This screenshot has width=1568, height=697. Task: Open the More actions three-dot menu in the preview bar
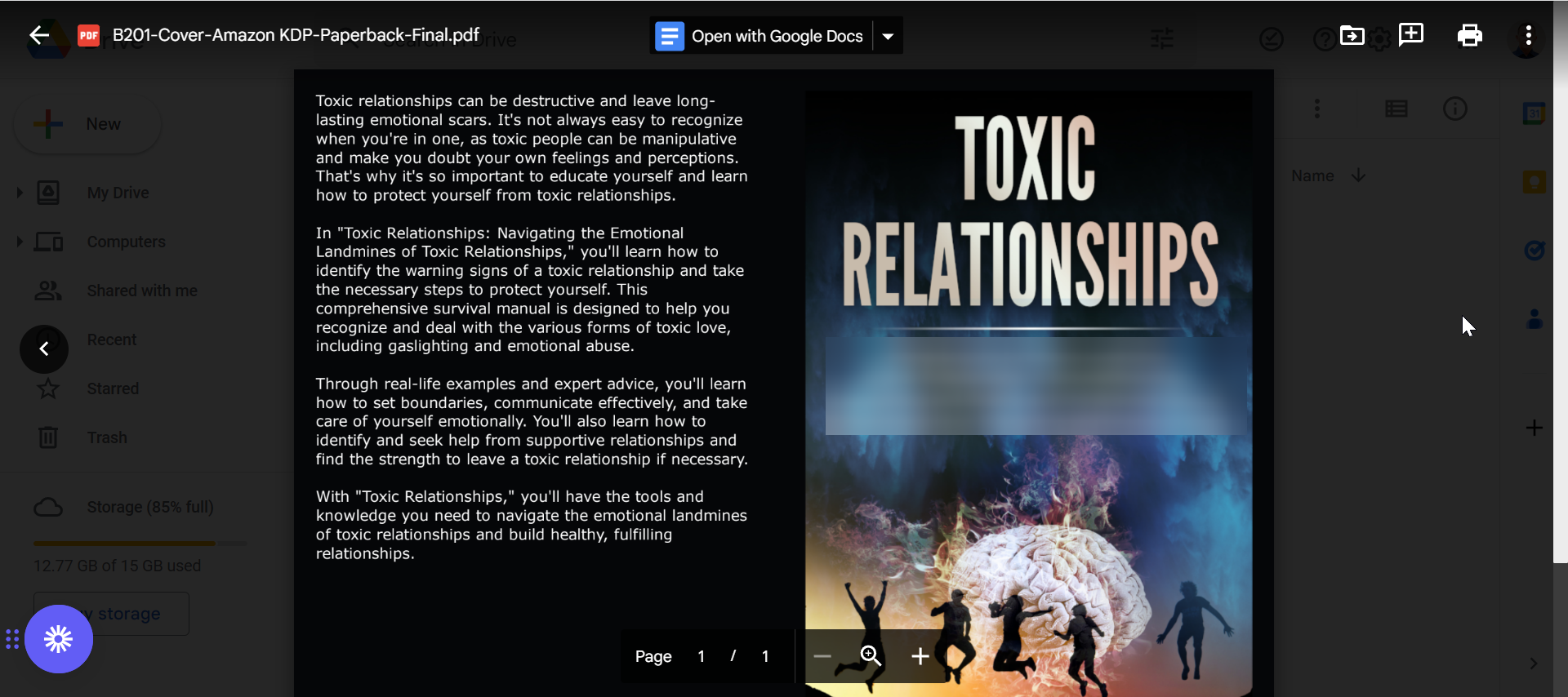(1528, 35)
